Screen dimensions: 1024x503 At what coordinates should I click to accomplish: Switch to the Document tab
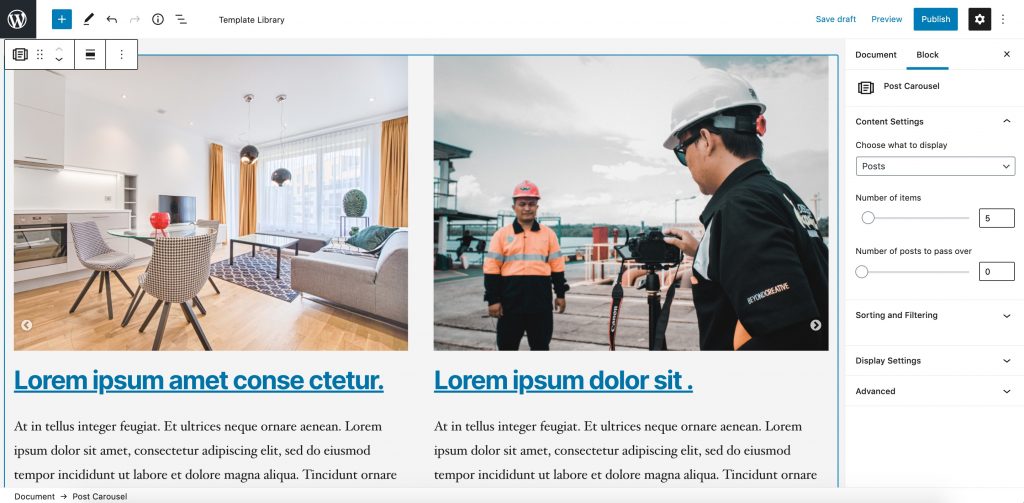[876, 55]
